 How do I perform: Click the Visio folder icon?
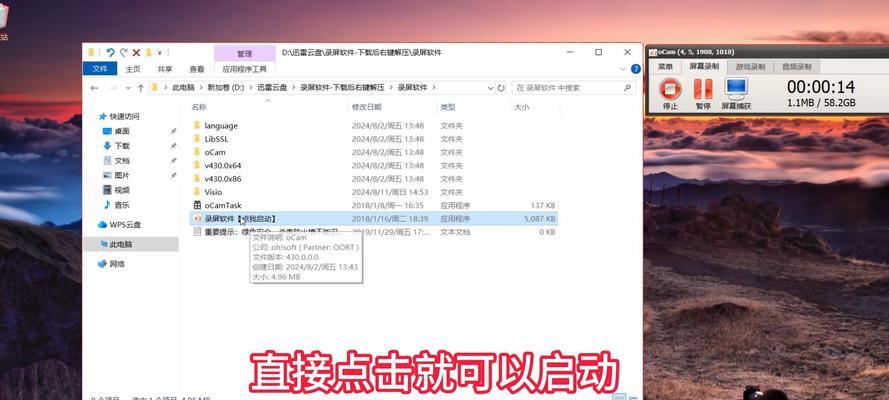(x=197, y=192)
